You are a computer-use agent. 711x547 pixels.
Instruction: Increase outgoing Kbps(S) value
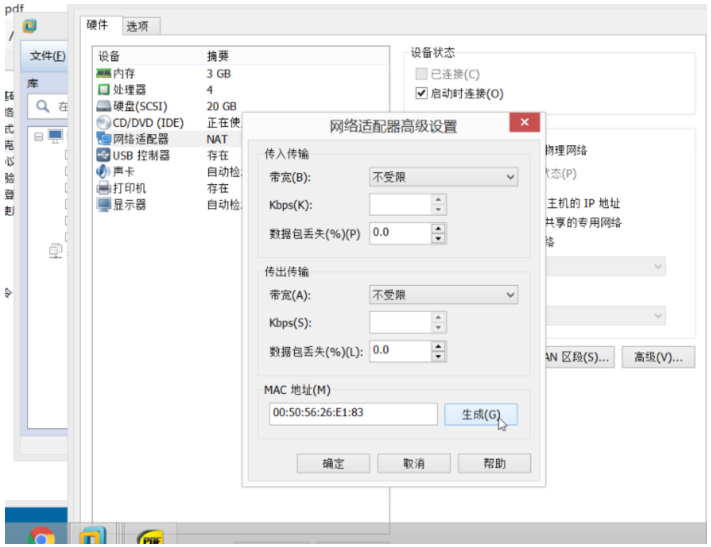coord(438,317)
